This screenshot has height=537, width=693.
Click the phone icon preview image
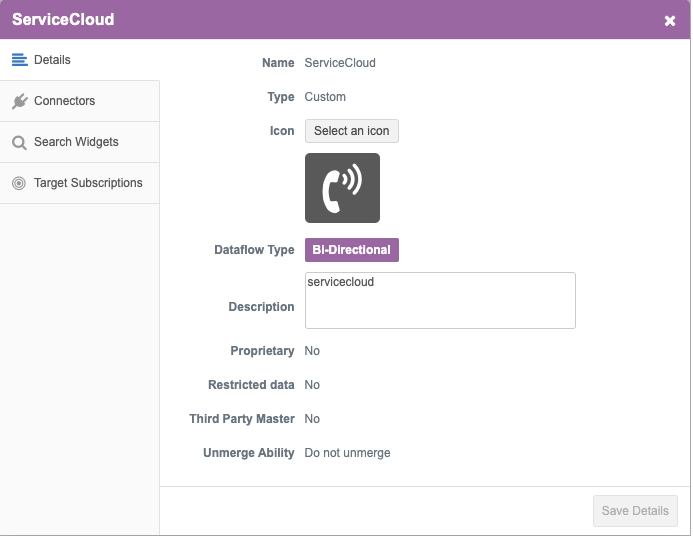(x=342, y=188)
